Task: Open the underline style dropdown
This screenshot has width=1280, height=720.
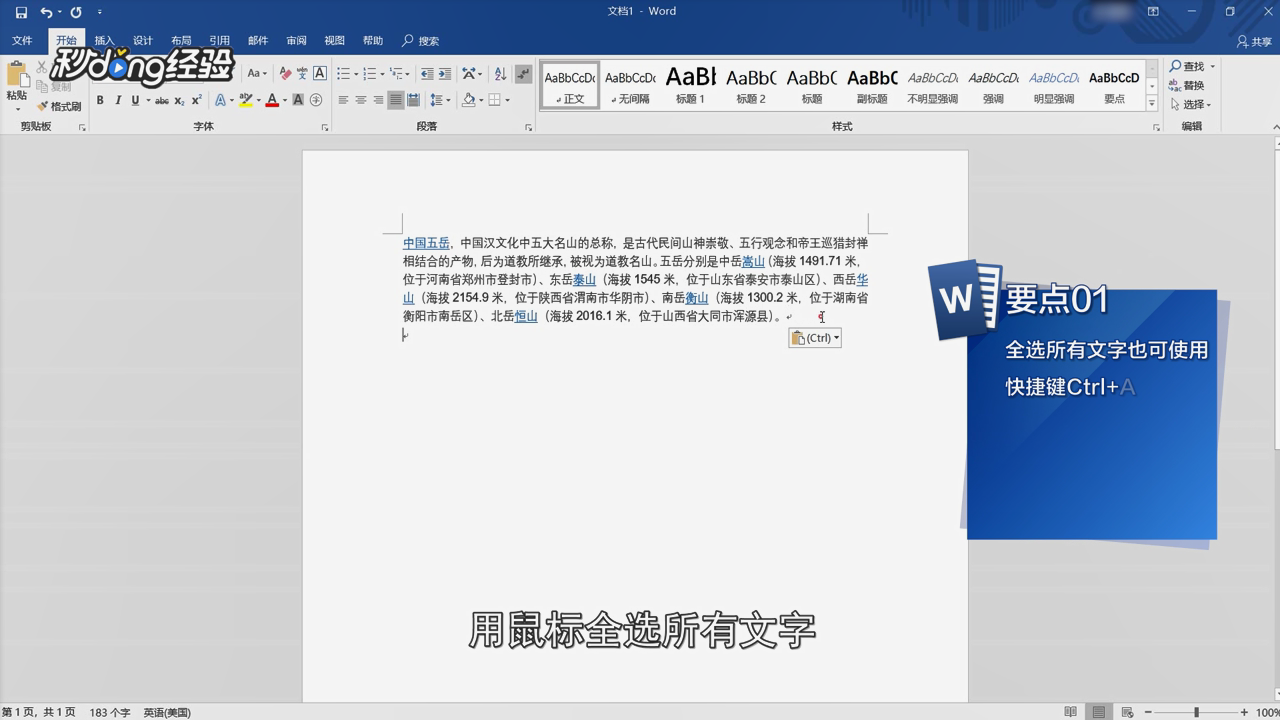Action: 148,100
